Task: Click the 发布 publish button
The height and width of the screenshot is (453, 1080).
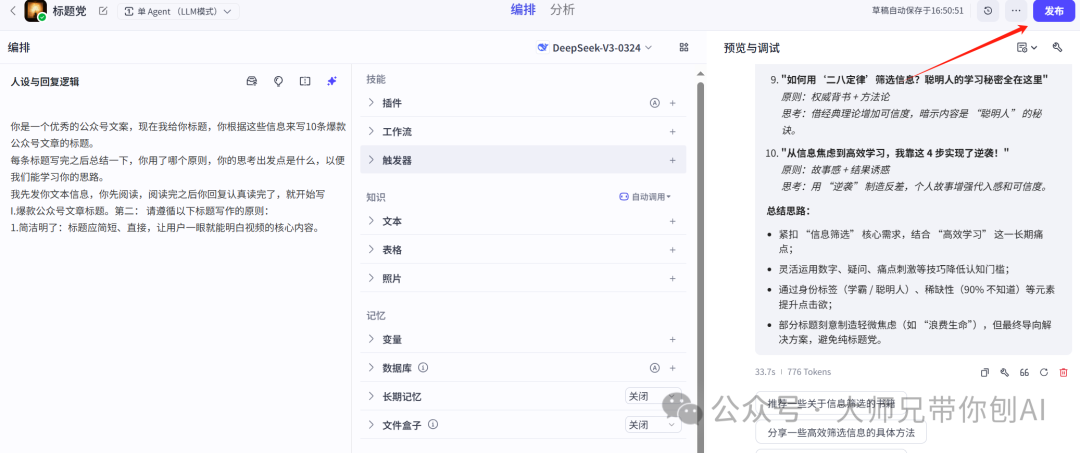Action: [1054, 11]
